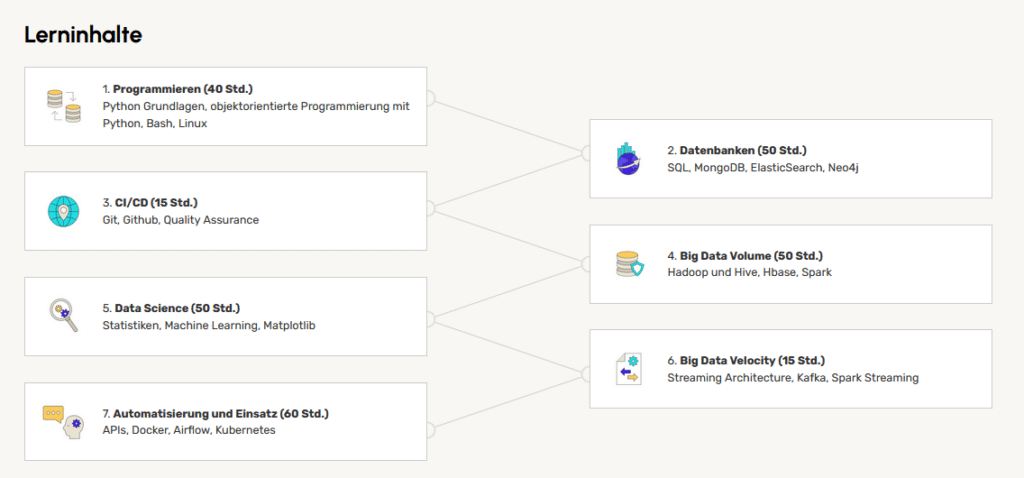Click the text 'Python, Bash, Linux'
This screenshot has height=478, width=1024.
point(155,123)
